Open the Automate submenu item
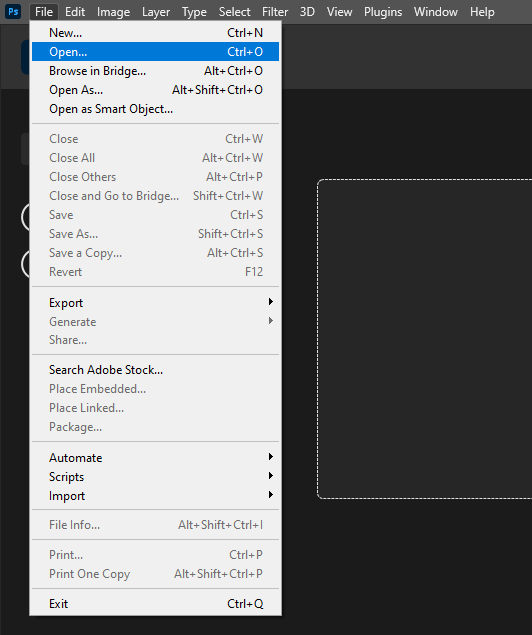Screen dimensions: 532x635 pos(155,458)
